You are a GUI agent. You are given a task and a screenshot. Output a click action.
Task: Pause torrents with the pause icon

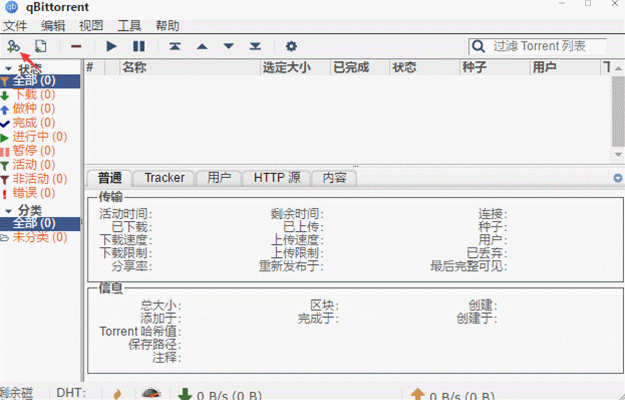coord(139,46)
